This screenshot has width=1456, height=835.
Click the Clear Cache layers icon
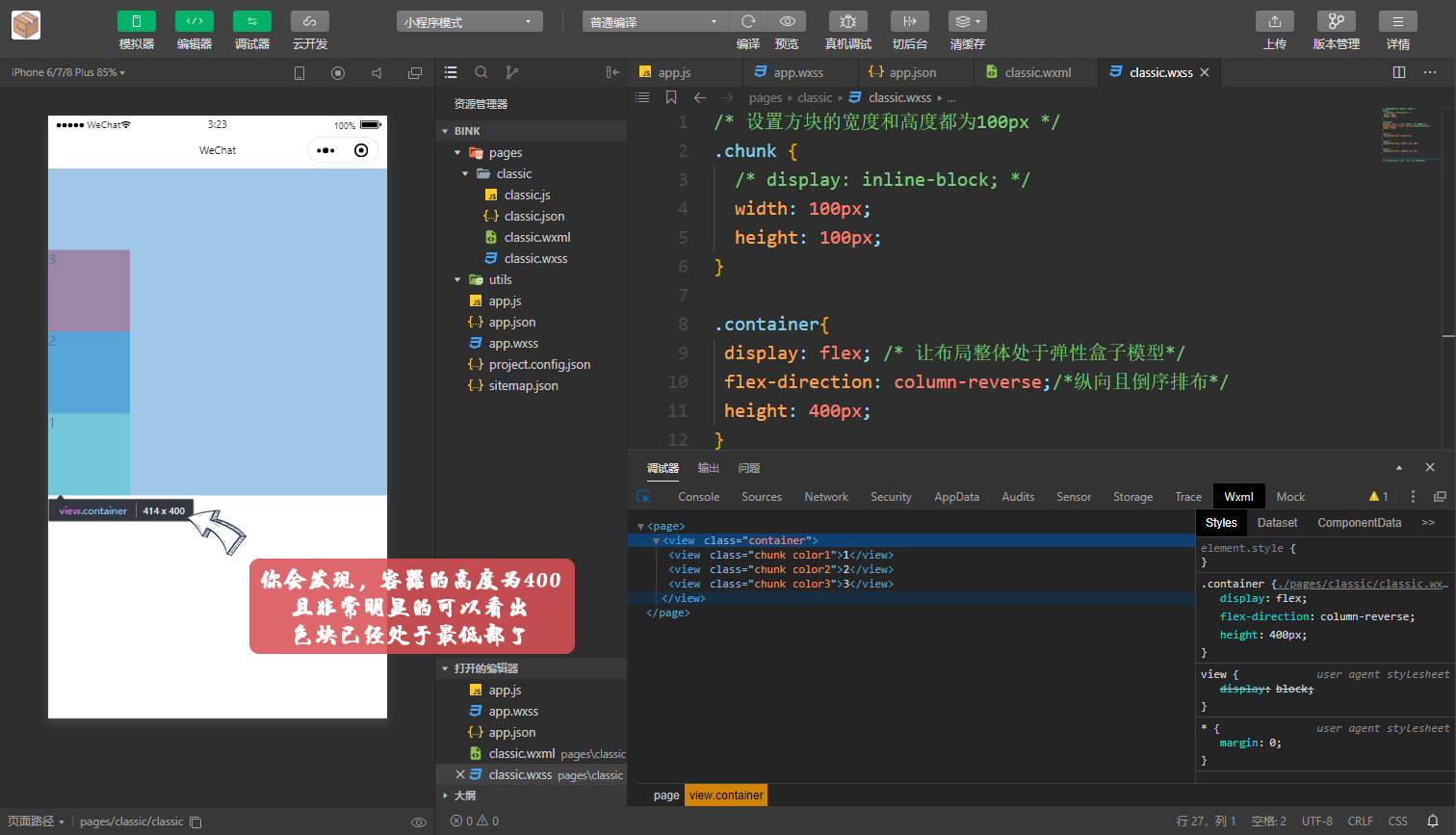coord(966,21)
